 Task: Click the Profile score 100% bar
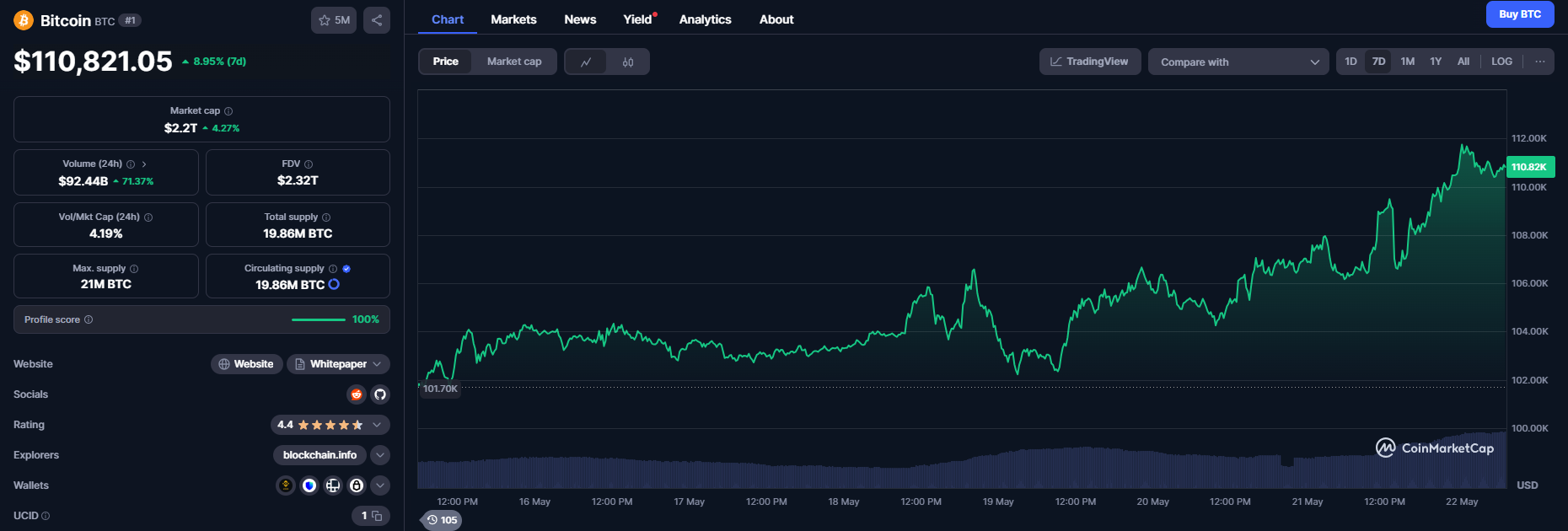click(319, 319)
